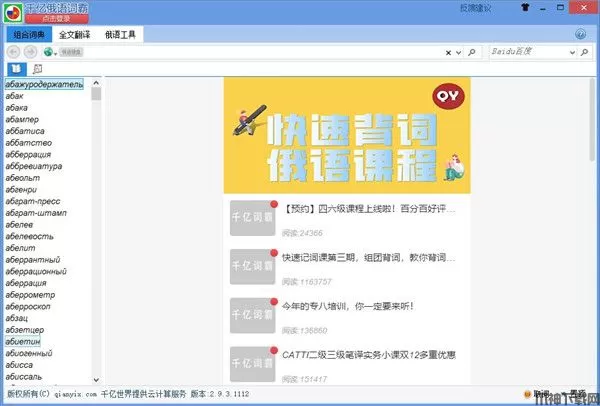Open thumbnail beside CATTI article
The height and width of the screenshot is (406, 600).
coord(253,364)
